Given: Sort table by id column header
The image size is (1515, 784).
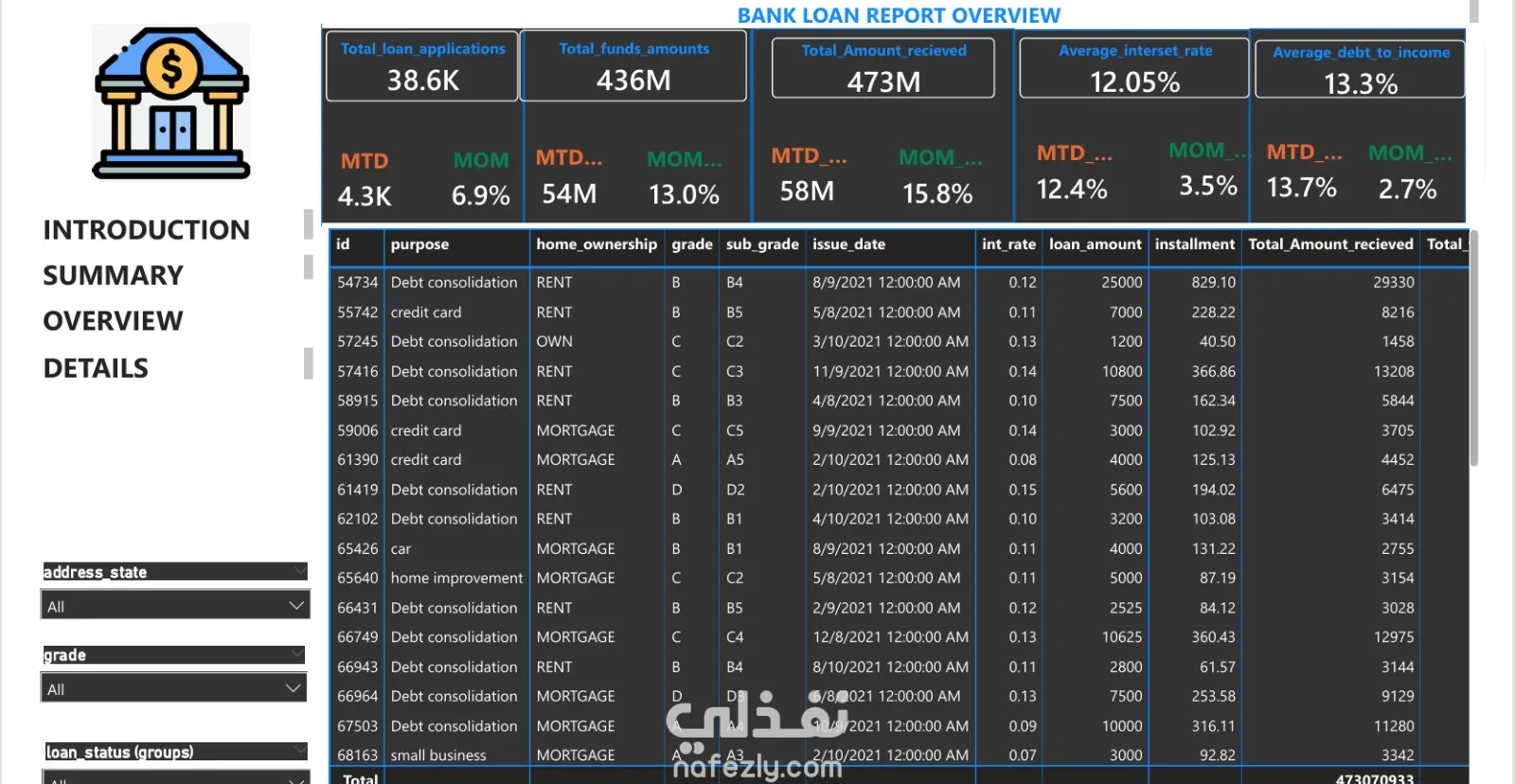Looking at the screenshot, I should point(343,244).
